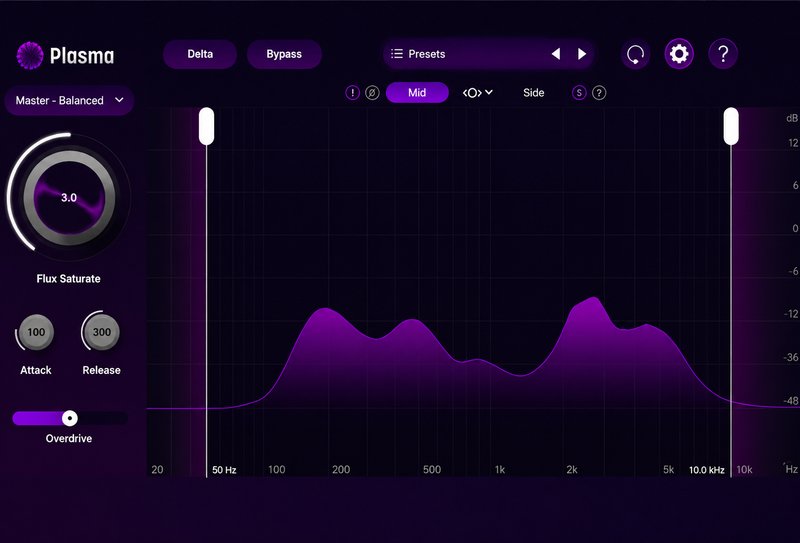Toggle the Bypass button
The width and height of the screenshot is (800, 543).
tap(284, 54)
